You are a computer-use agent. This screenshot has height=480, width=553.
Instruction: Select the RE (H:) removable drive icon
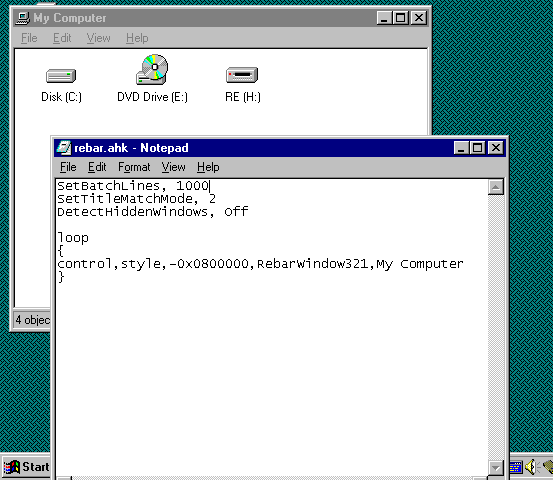pos(242,75)
